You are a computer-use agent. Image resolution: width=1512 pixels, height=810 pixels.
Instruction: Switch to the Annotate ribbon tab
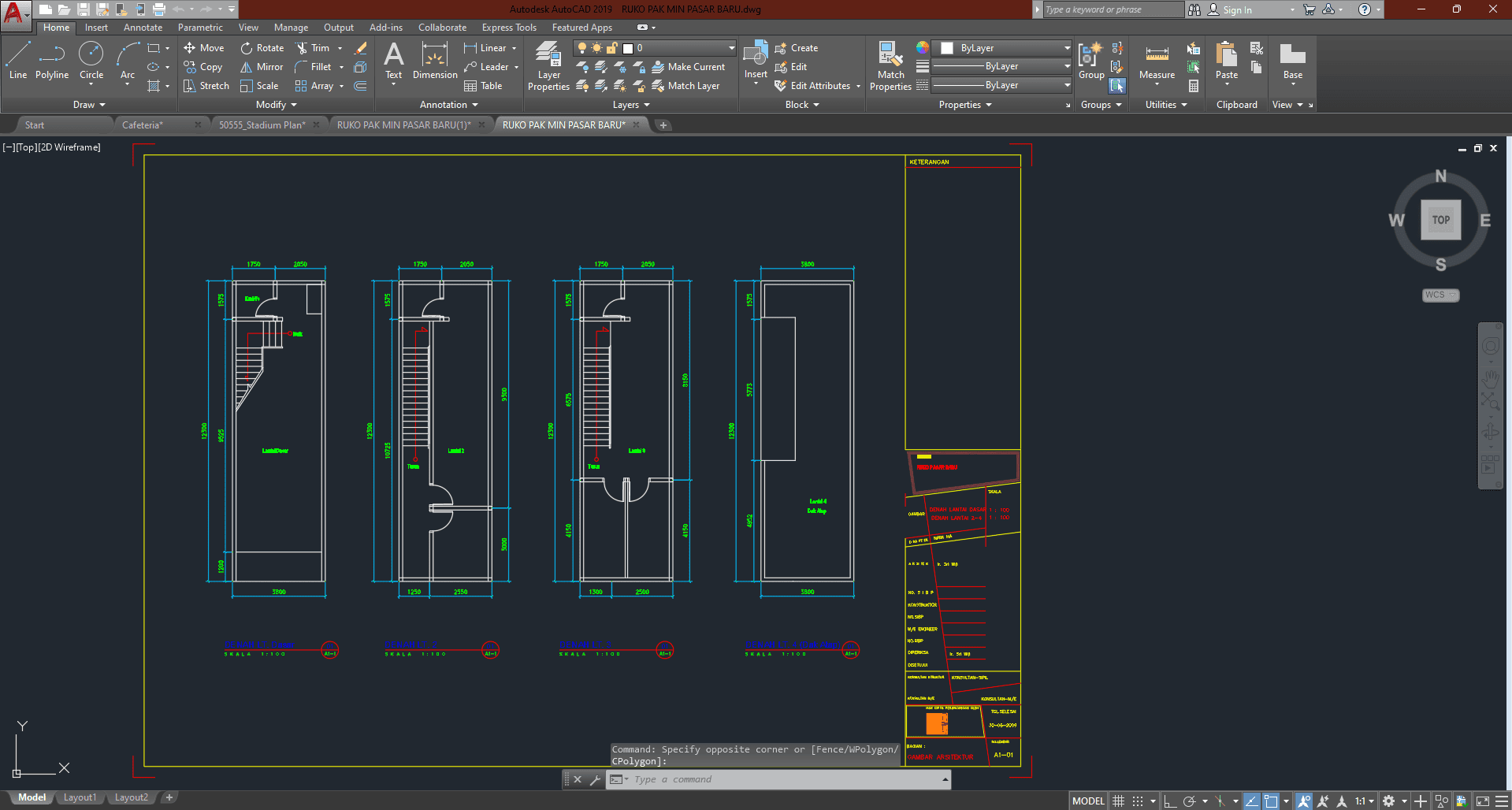click(143, 28)
